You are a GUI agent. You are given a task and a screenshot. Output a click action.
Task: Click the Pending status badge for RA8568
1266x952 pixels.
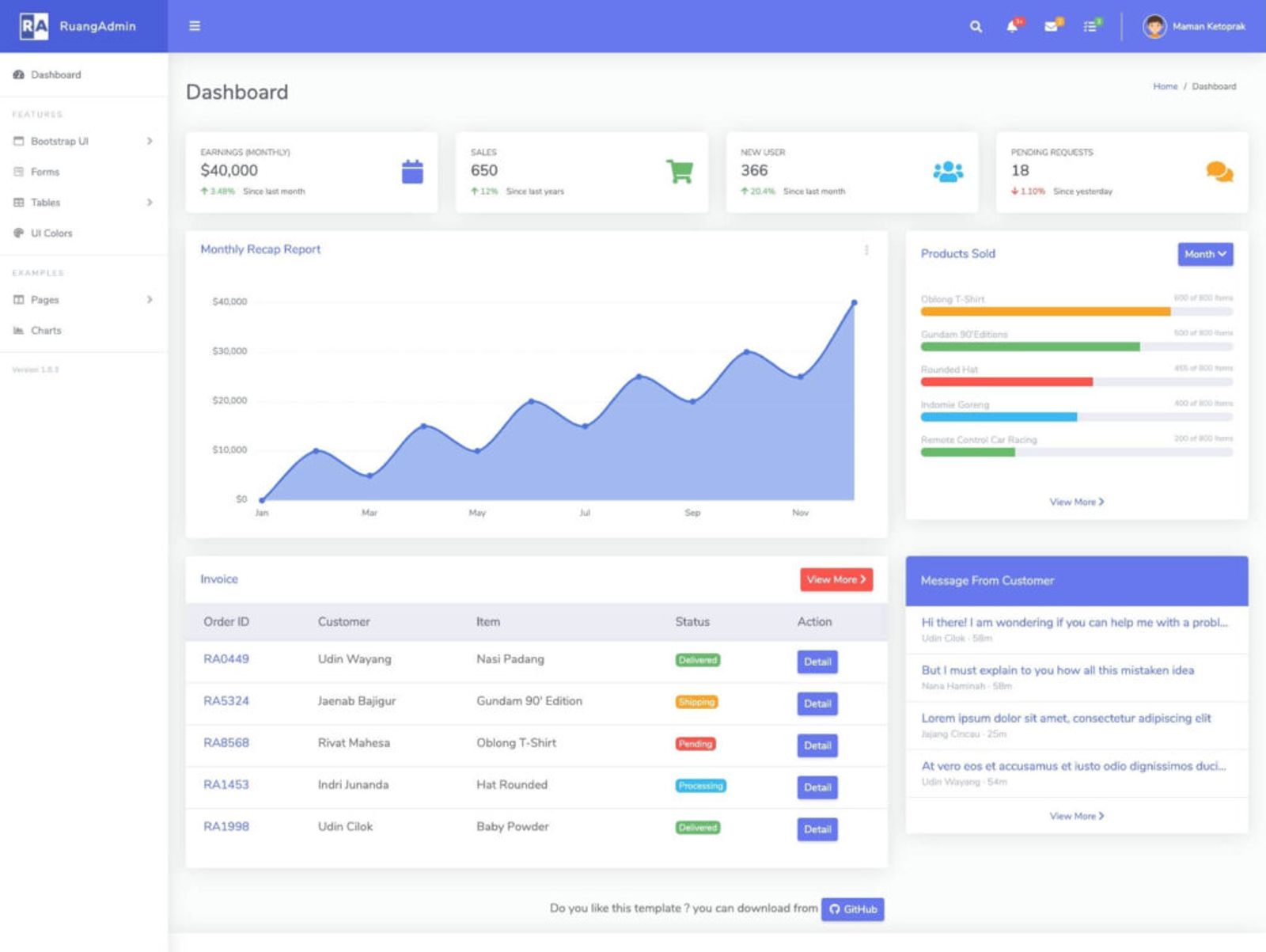(x=696, y=744)
